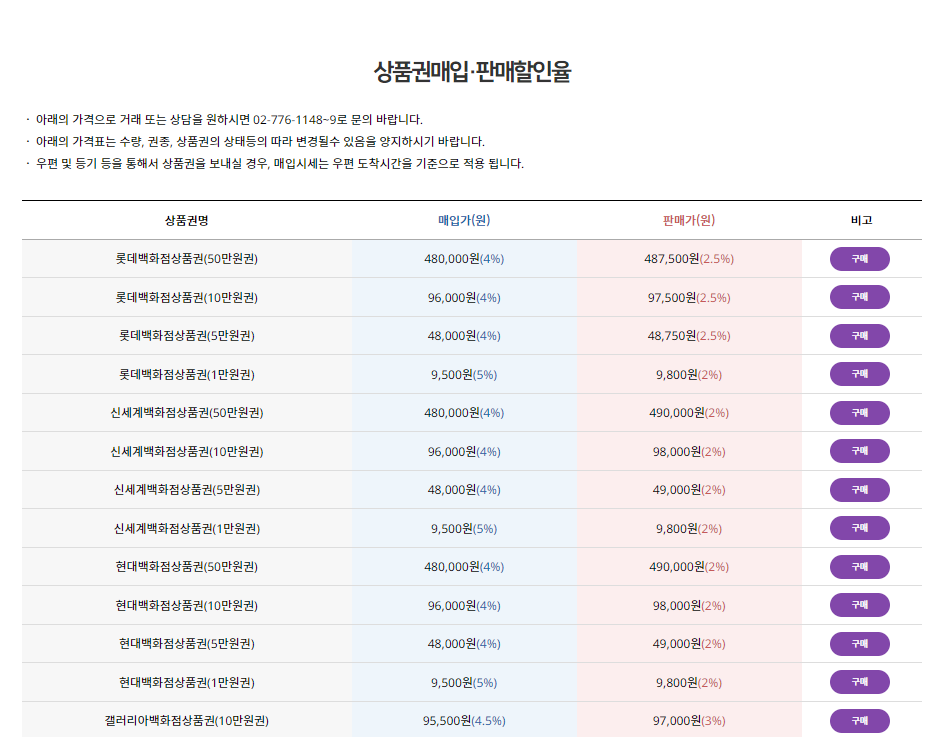Click 구매 button for 신세계백화점상품권(50만원권)

[859, 413]
